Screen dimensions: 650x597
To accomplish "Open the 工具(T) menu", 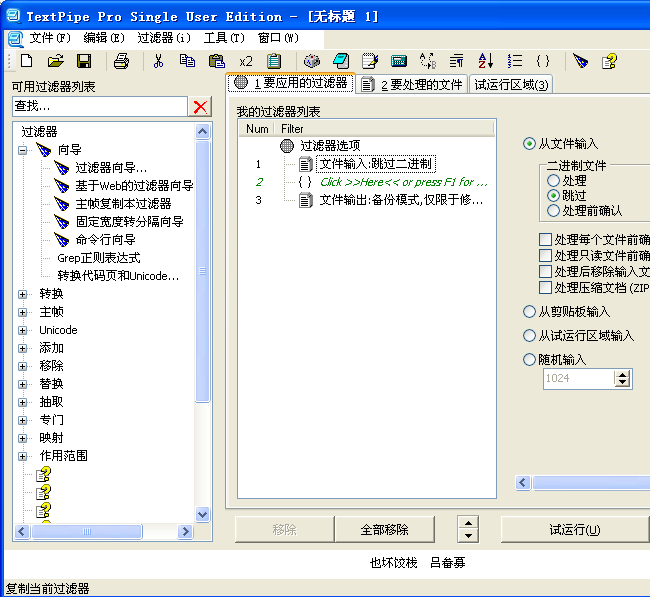I will tap(223, 38).
